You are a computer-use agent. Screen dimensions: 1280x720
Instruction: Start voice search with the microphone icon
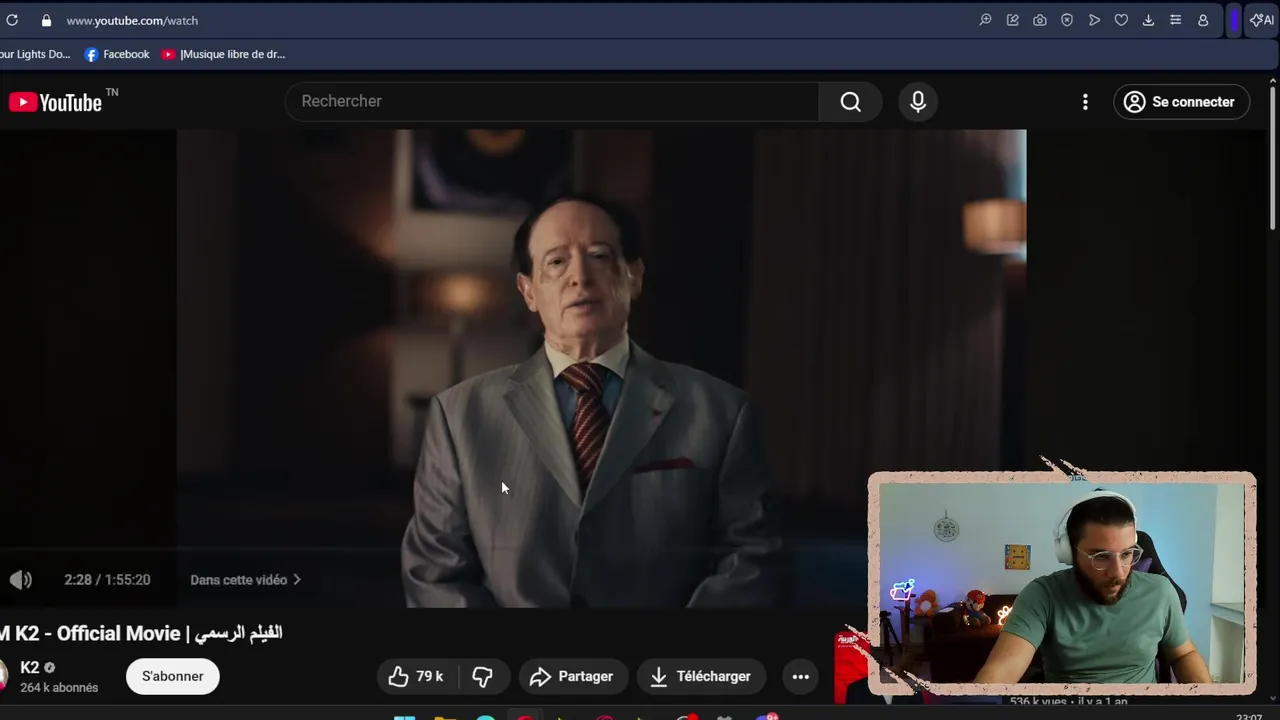pos(918,101)
